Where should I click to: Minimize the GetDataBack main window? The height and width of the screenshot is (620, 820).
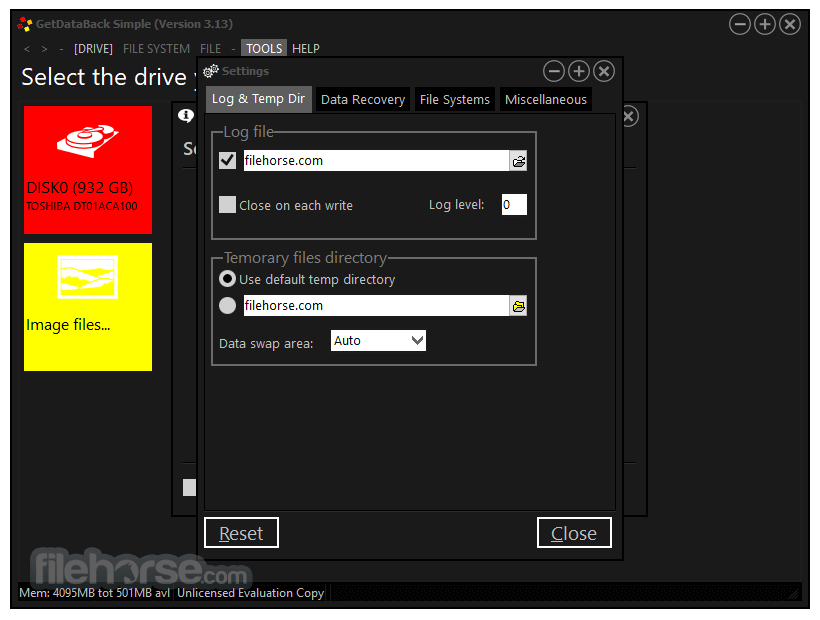[x=740, y=24]
